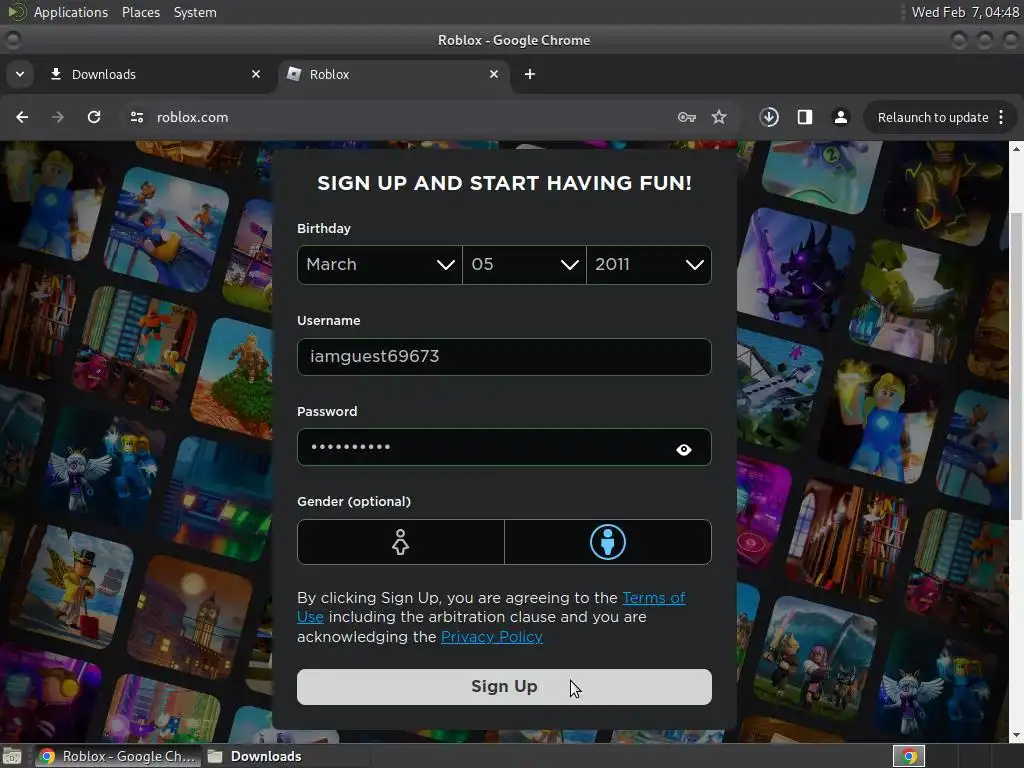Open the birthday year dropdown showing 2011
The width and height of the screenshot is (1024, 768).
[x=649, y=264]
